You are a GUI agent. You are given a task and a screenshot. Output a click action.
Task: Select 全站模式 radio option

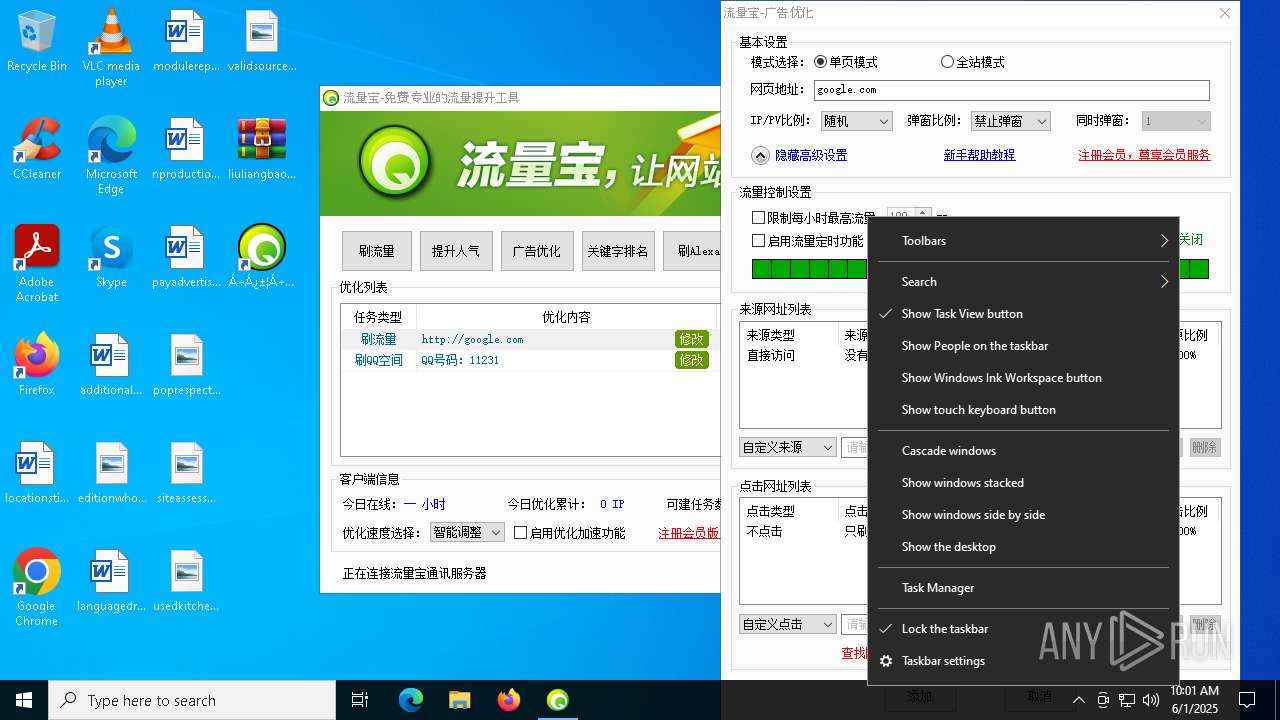(x=973, y=62)
